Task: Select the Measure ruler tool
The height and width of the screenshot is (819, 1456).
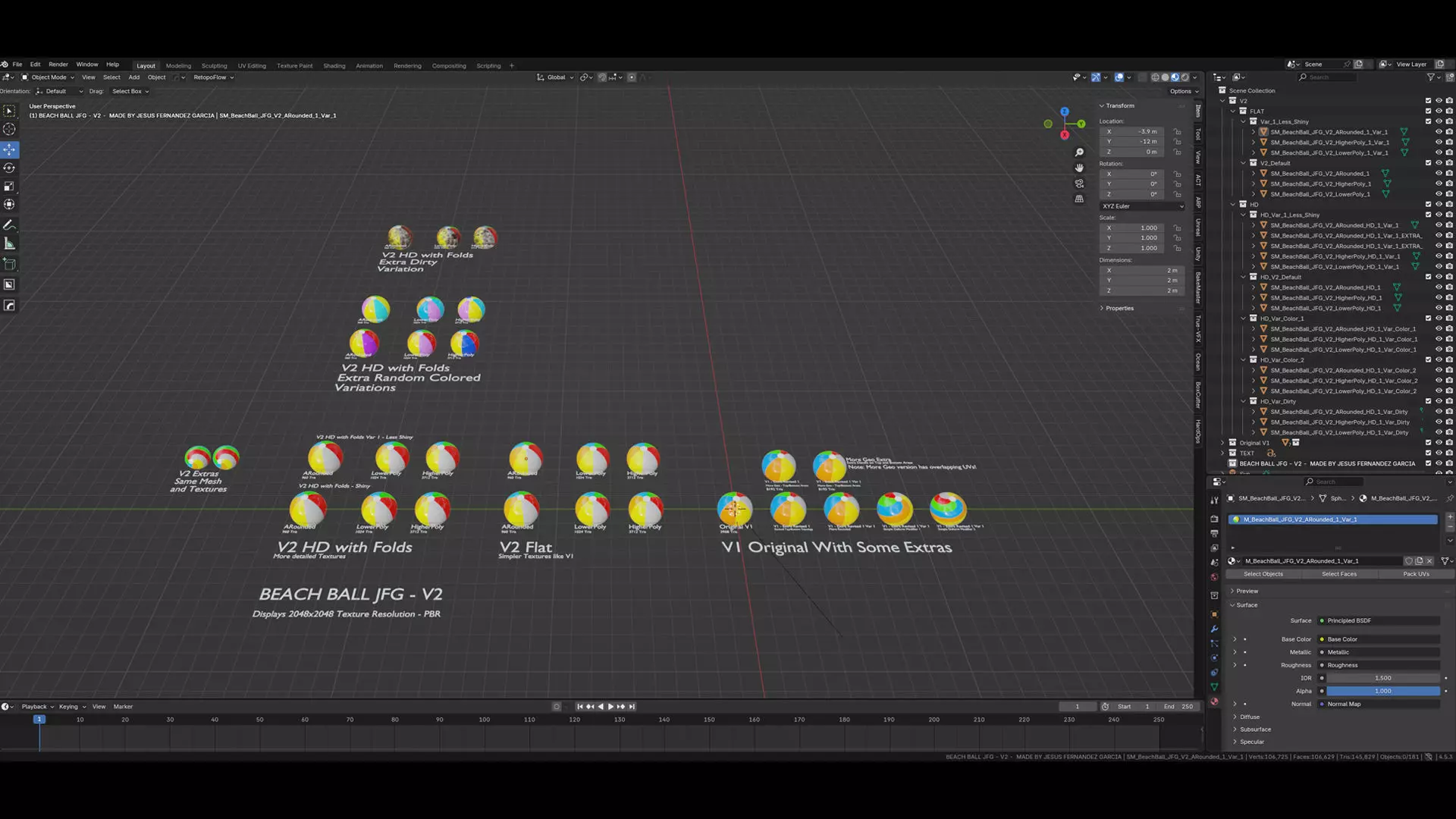Action: (x=9, y=244)
